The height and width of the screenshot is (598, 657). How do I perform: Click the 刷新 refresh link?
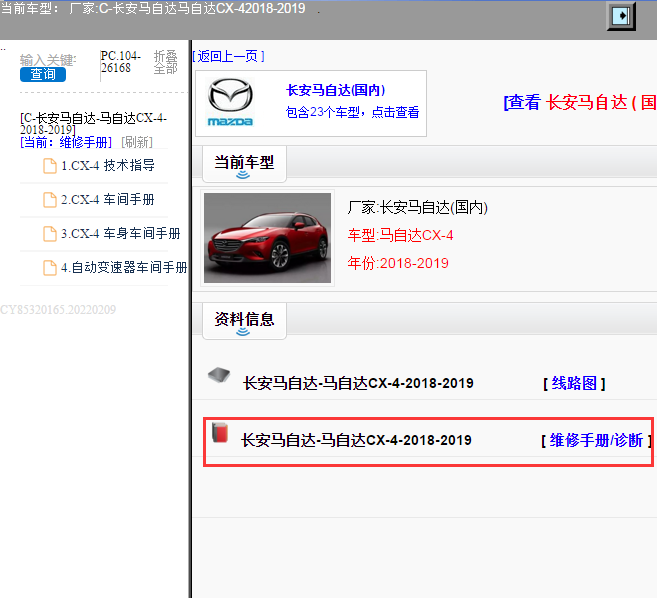137,142
